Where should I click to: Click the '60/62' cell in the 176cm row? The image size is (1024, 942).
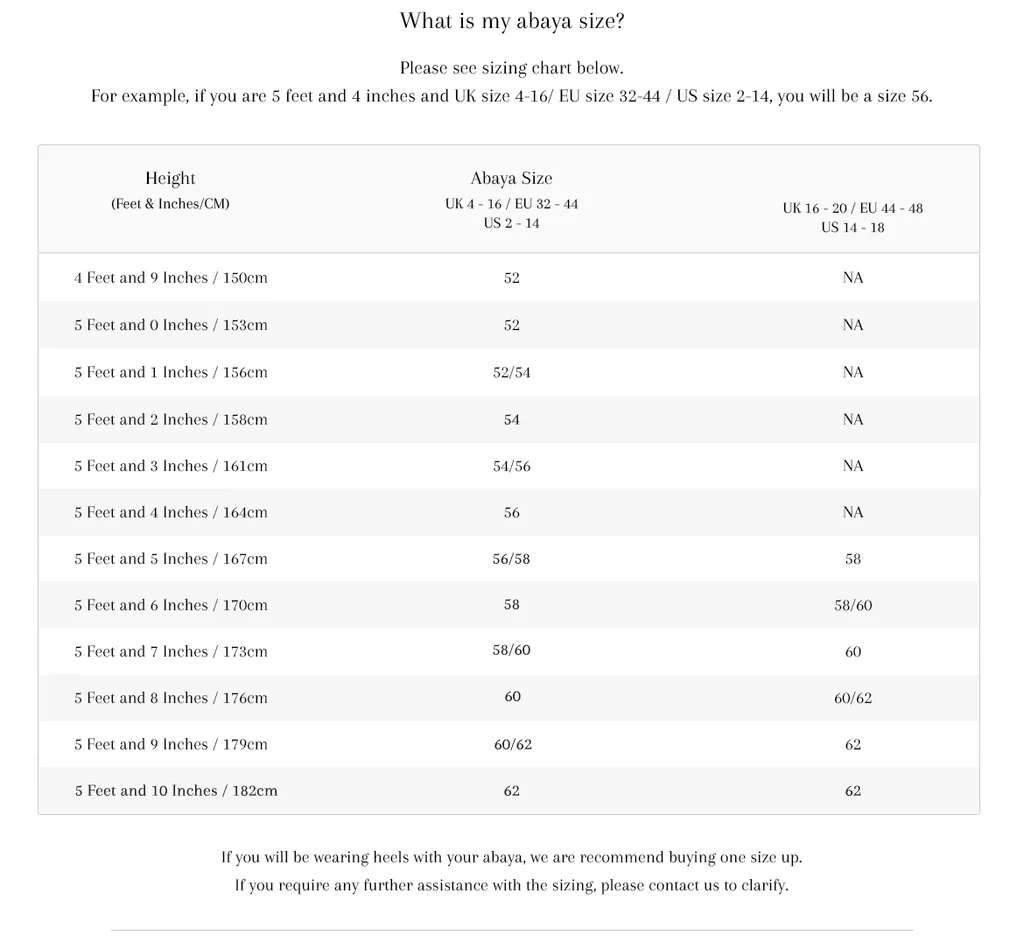click(852, 698)
